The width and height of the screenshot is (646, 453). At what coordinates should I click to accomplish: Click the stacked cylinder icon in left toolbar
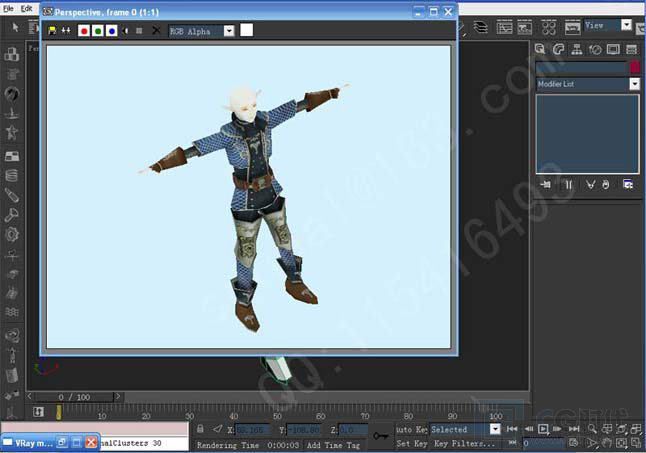point(12,176)
